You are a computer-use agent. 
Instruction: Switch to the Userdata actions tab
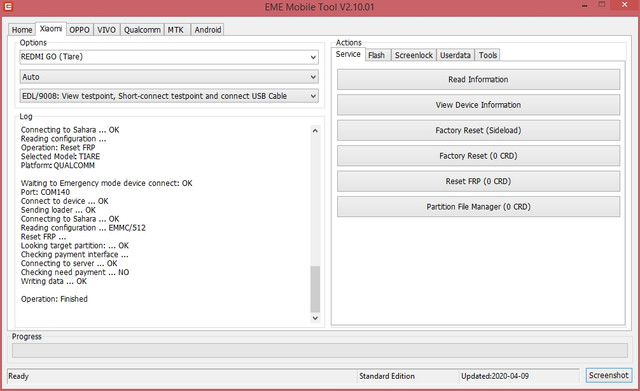point(455,55)
